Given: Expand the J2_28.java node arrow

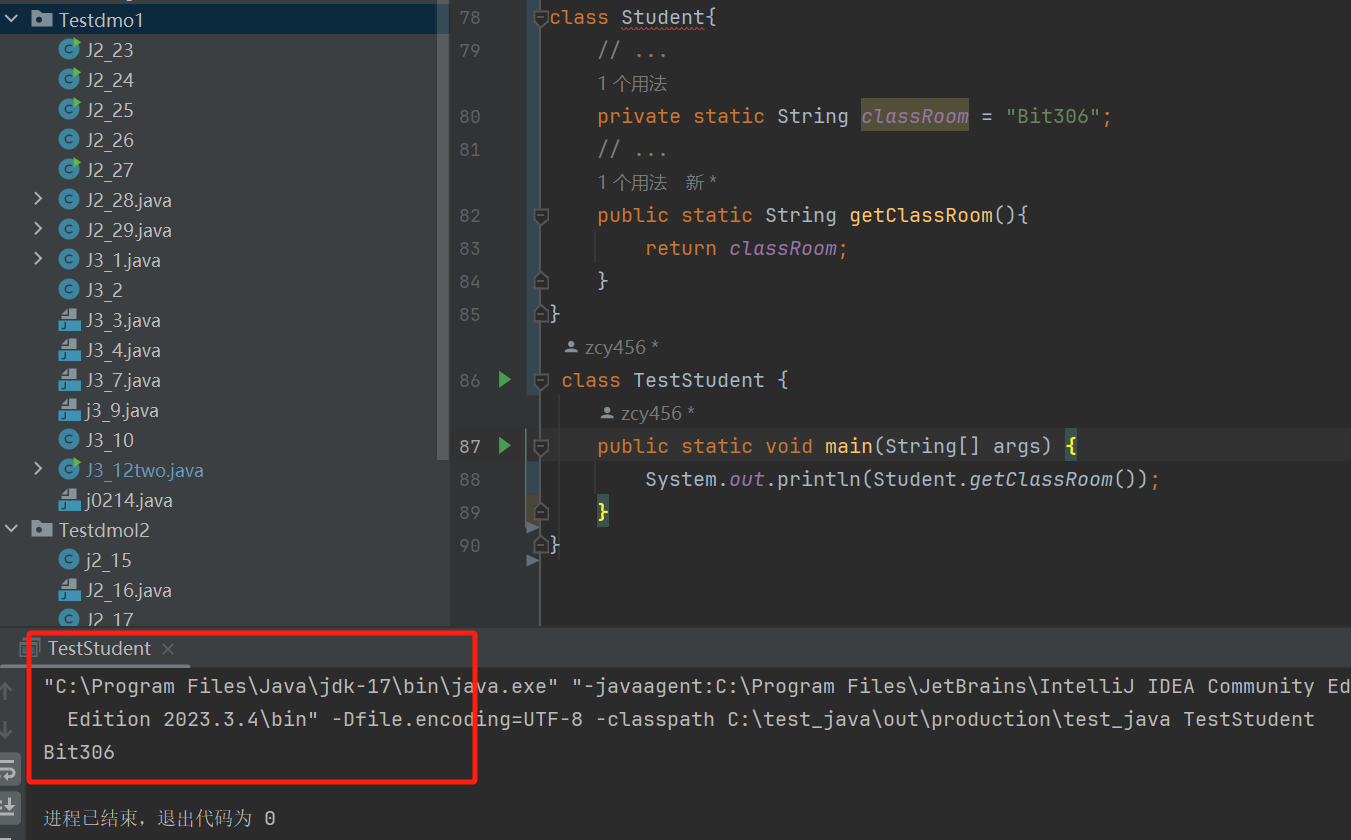Looking at the screenshot, I should pos(38,199).
